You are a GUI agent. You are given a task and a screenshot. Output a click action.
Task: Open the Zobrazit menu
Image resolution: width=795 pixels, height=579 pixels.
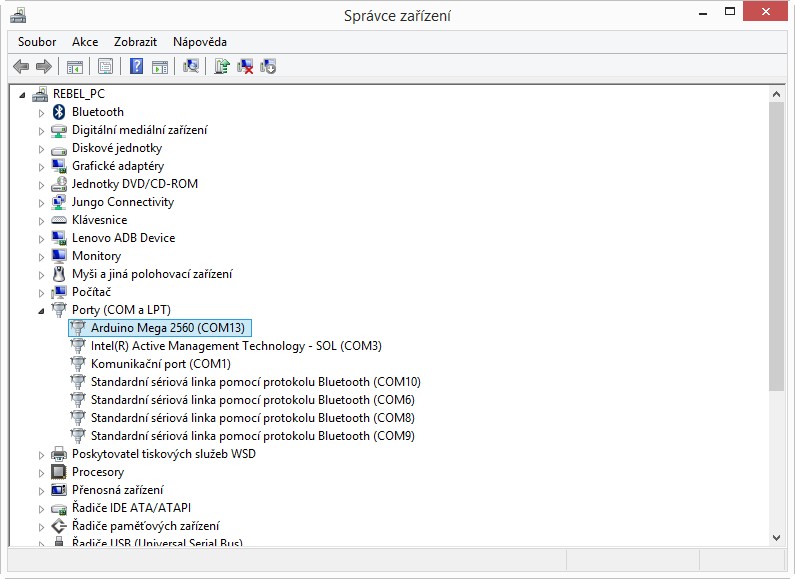point(135,42)
